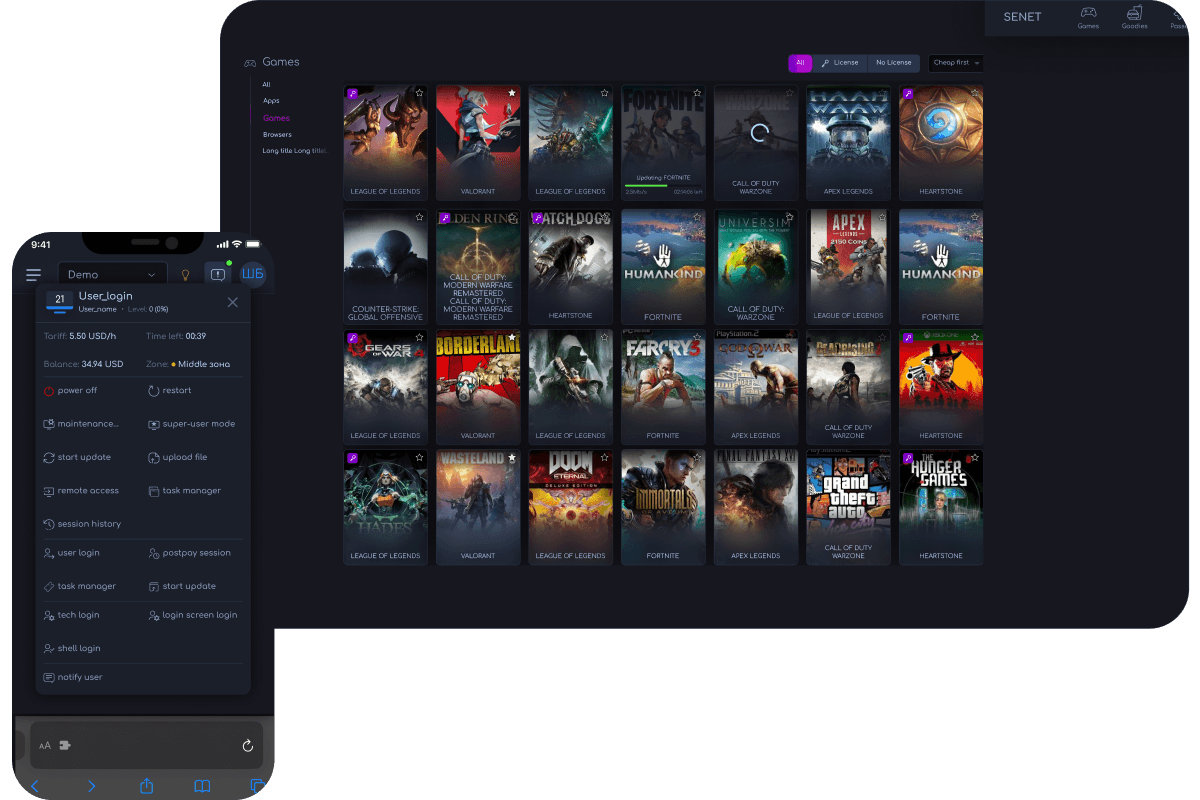Open the Games icon in SENET top bar
Screen dimensions: 1200x800
click(1088, 17)
